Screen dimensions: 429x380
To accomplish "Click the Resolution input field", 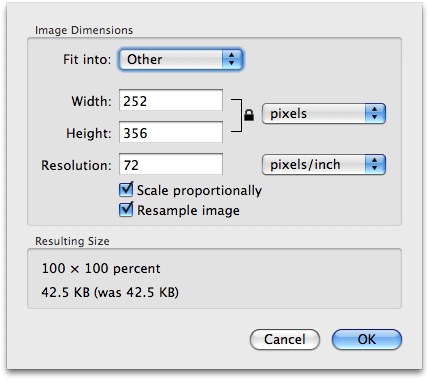I will point(171,164).
